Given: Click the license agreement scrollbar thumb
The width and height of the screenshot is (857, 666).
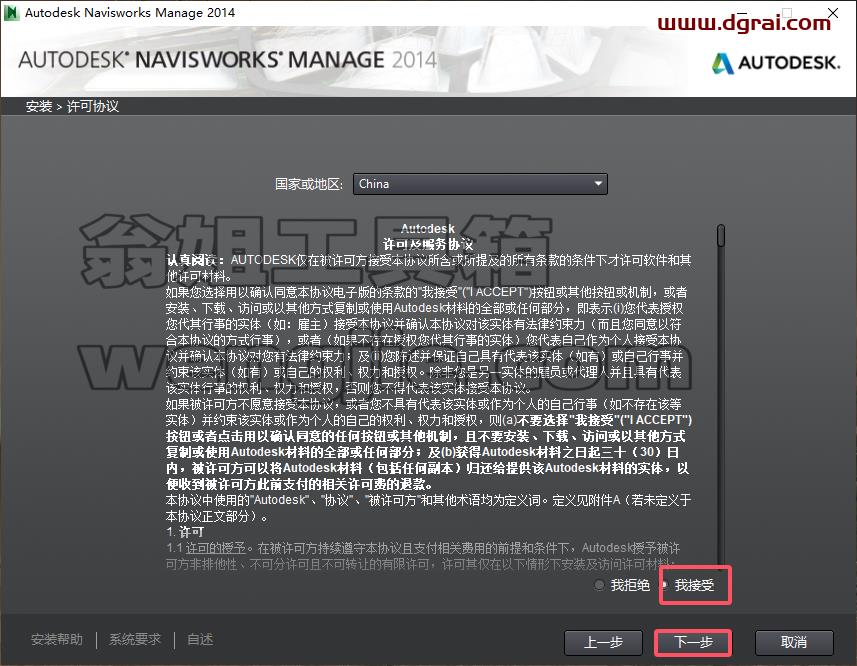Looking at the screenshot, I should [x=721, y=235].
